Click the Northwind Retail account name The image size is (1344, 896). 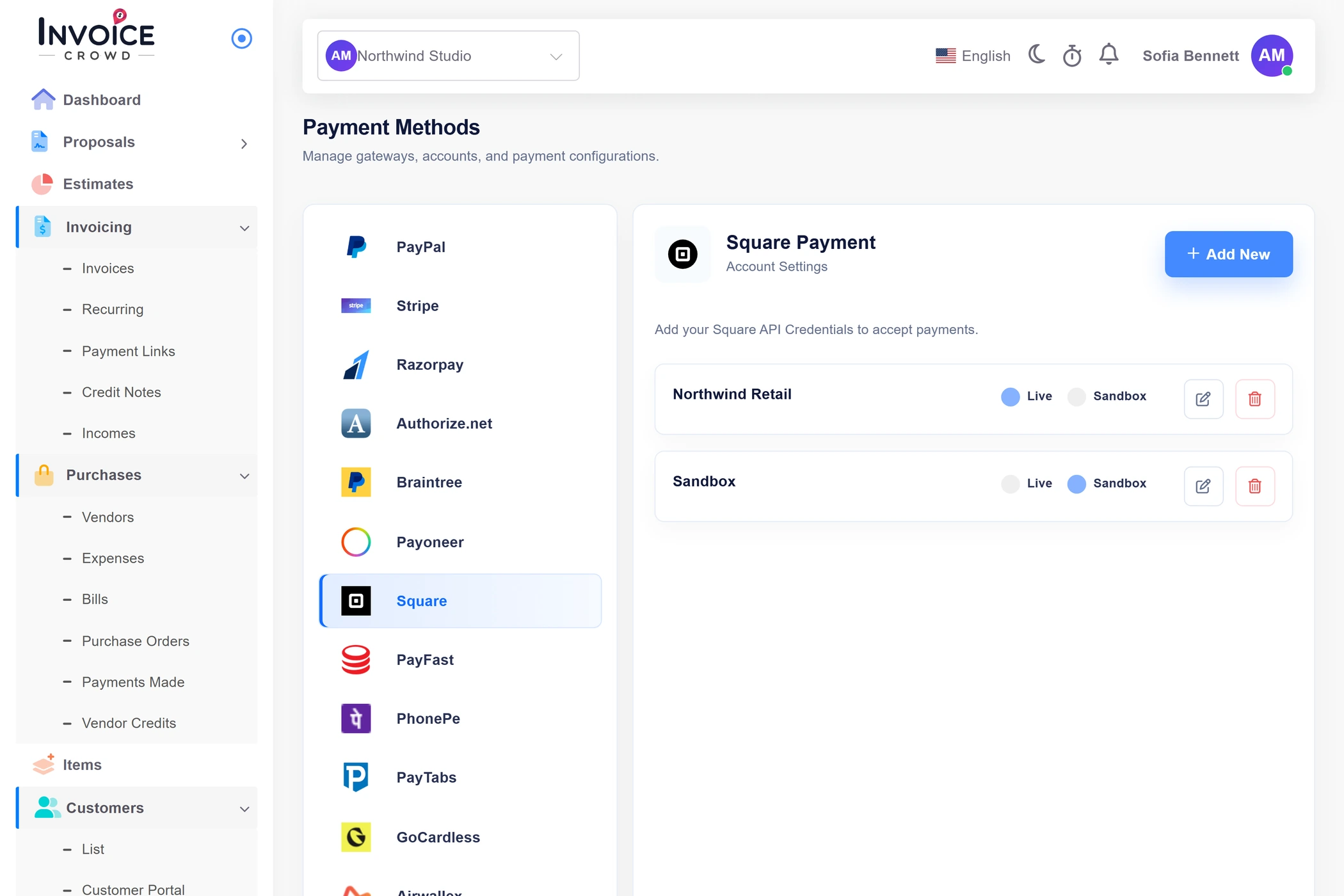pos(732,394)
